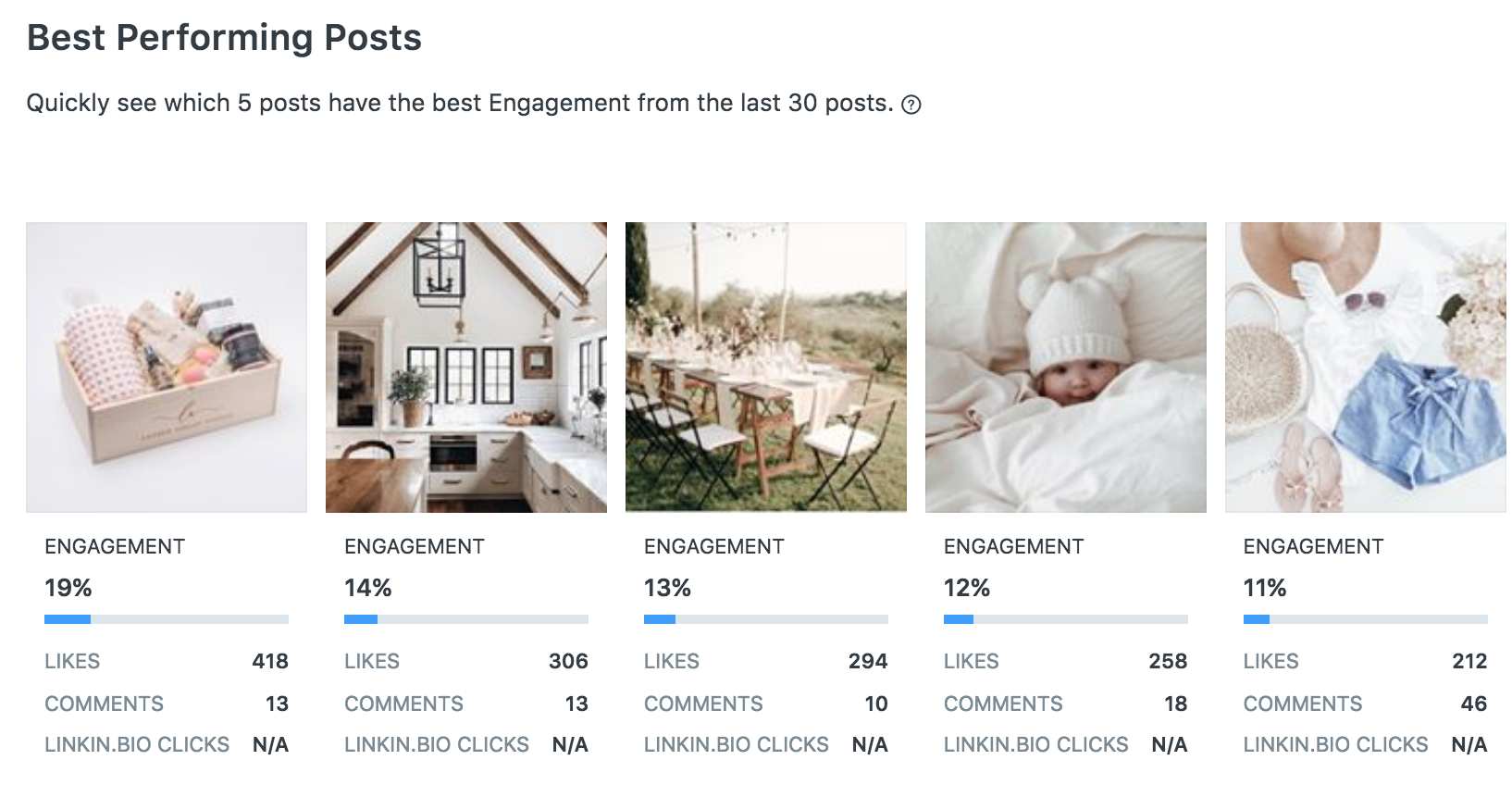The image size is (1512, 785).
Task: Click the Best Performing Posts heading
Action: [225, 37]
